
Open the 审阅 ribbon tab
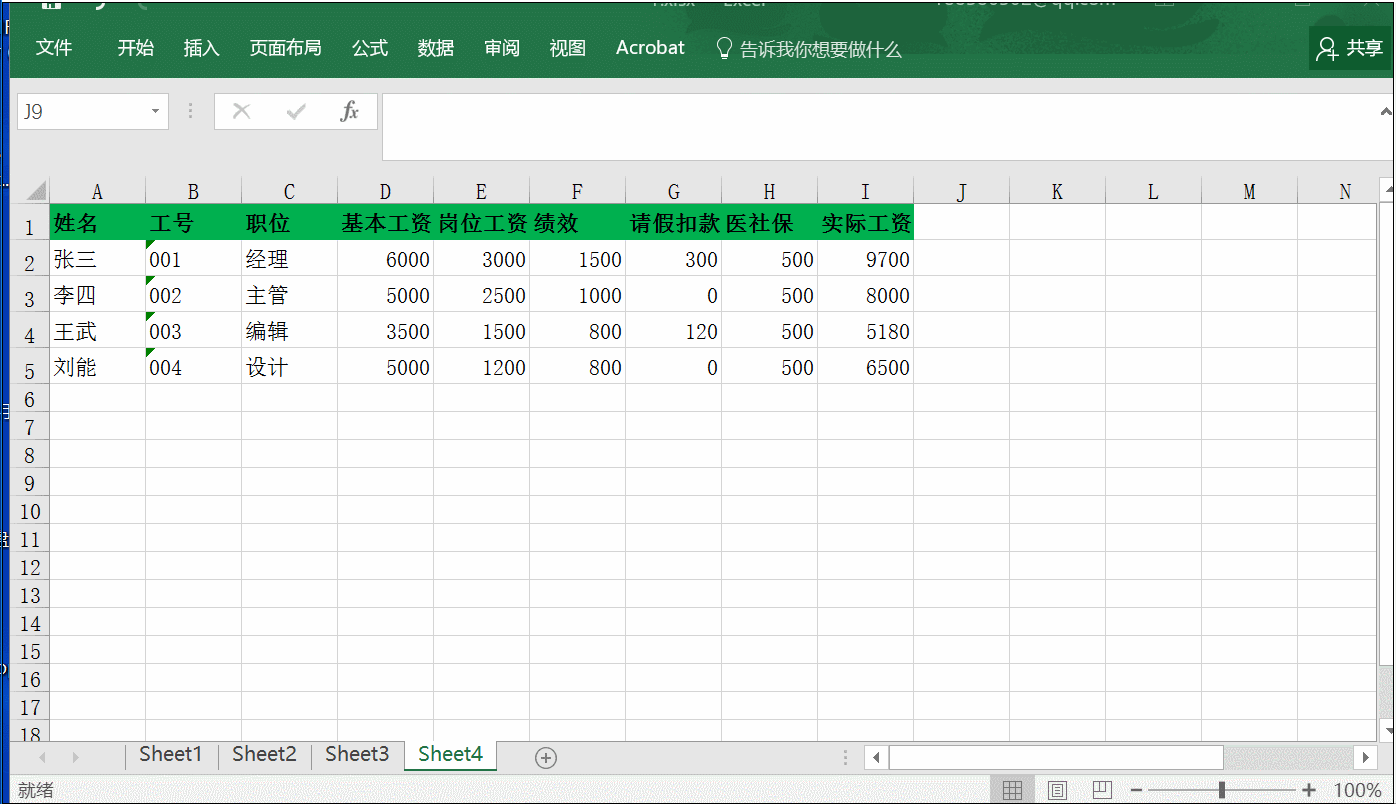tap(502, 48)
